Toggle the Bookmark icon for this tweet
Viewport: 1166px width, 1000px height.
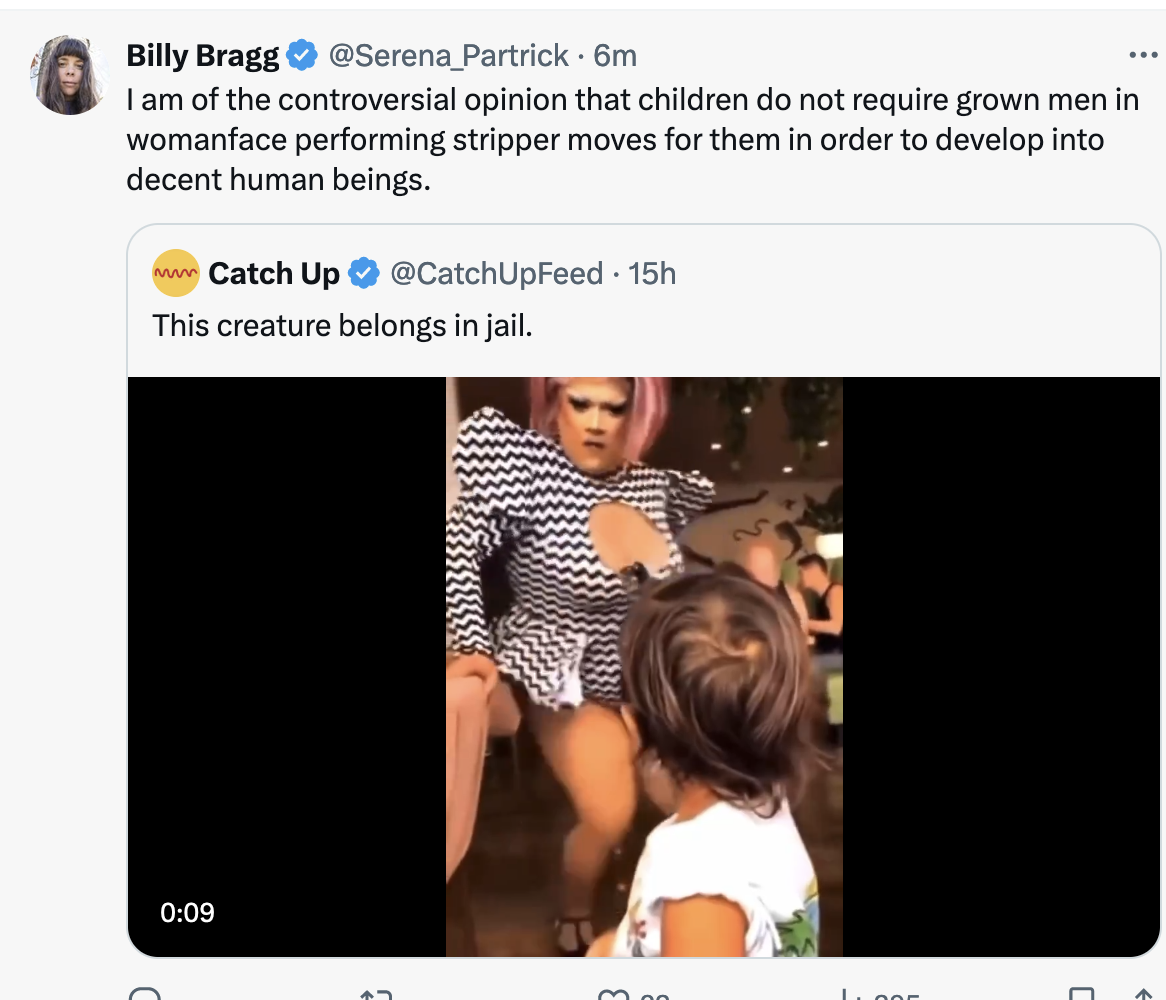[x=1082, y=995]
